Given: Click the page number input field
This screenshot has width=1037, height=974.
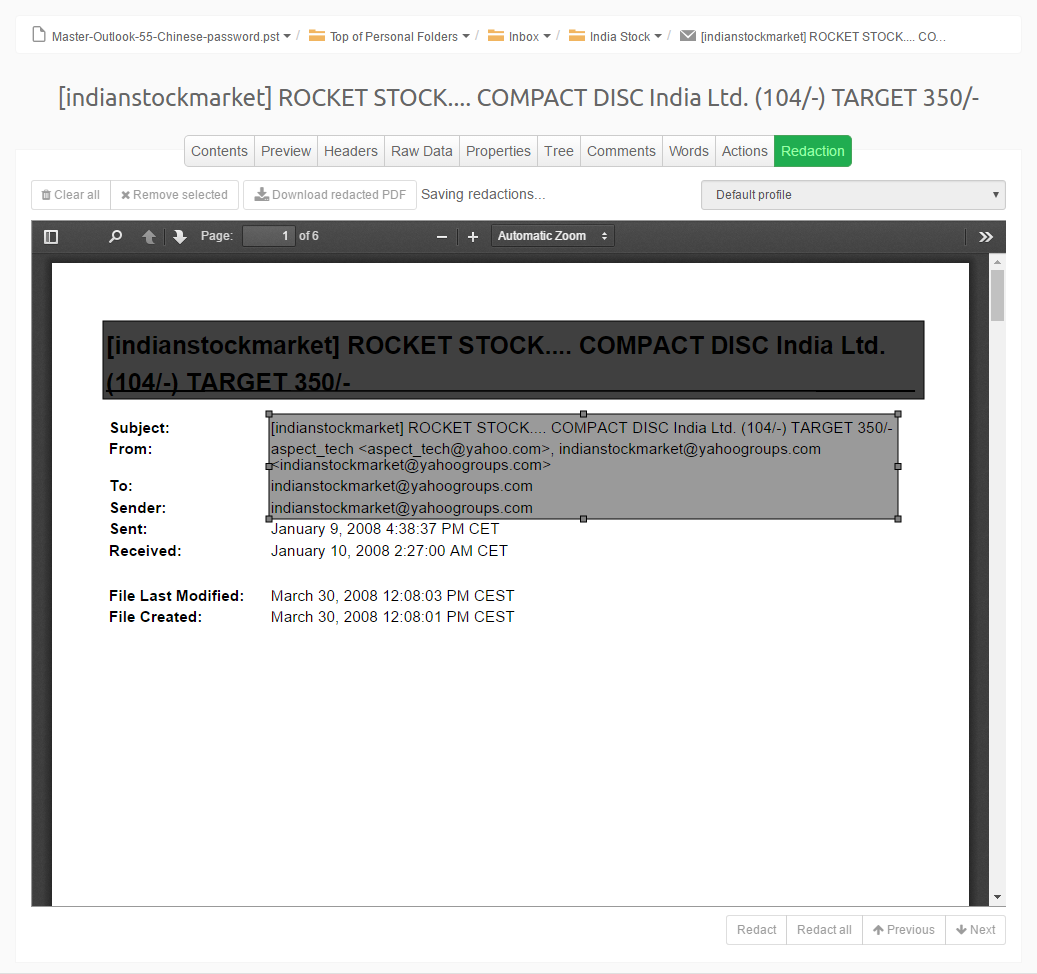Looking at the screenshot, I should (268, 236).
